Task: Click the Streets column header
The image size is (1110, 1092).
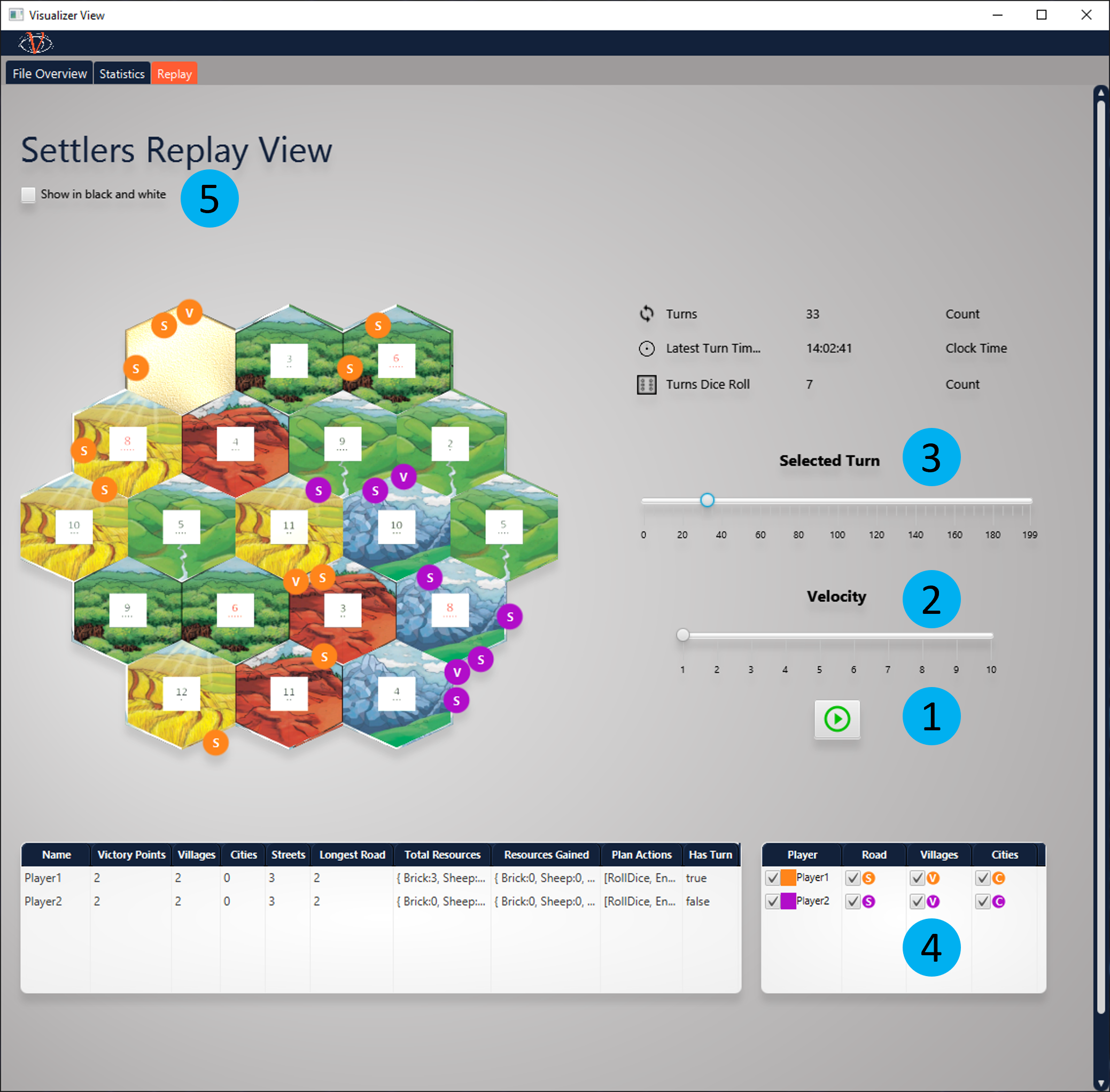Action: pyautogui.click(x=288, y=854)
